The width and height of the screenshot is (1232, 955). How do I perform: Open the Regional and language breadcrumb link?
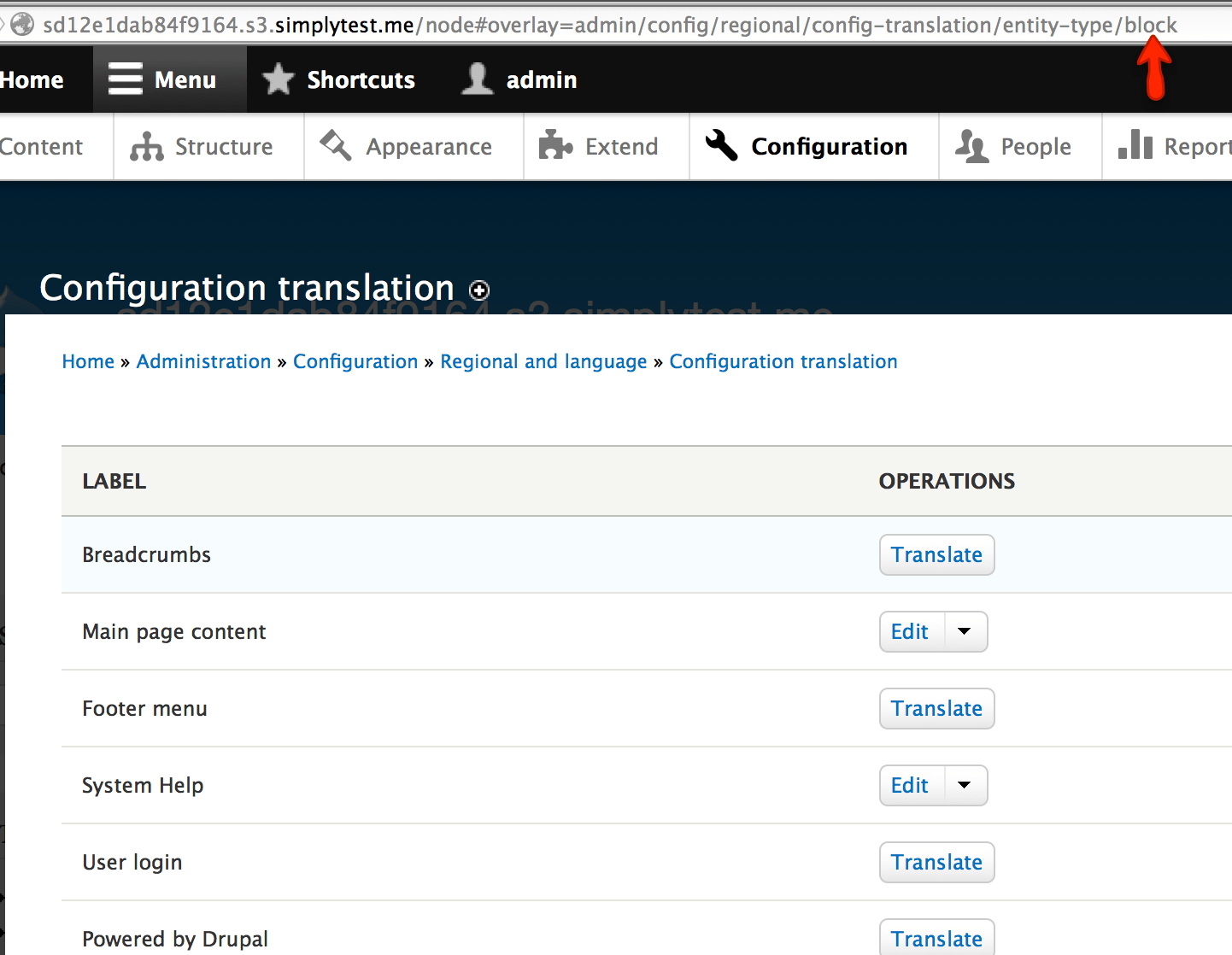543,361
